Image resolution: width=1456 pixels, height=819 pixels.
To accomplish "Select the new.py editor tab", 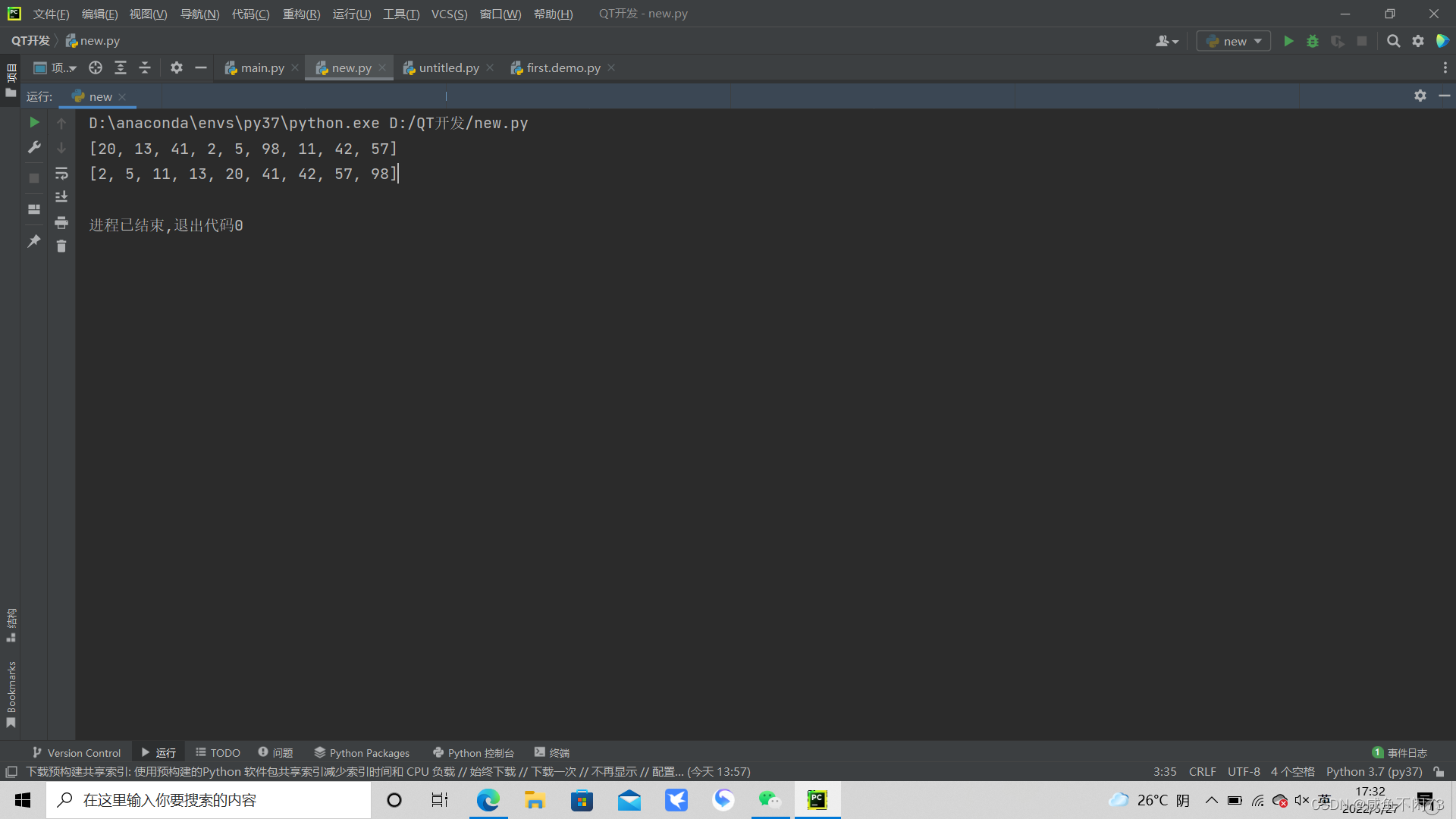I will point(350,67).
